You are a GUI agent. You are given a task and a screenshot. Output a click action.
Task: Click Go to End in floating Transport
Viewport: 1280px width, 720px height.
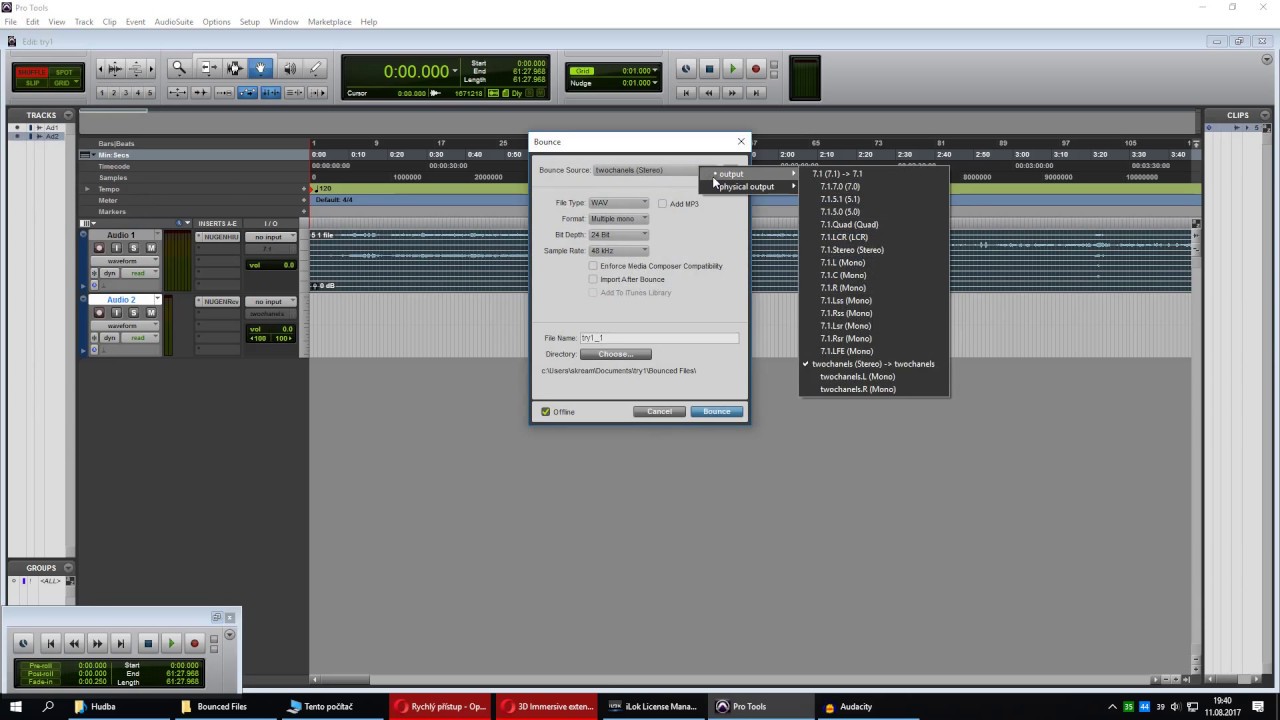point(121,644)
